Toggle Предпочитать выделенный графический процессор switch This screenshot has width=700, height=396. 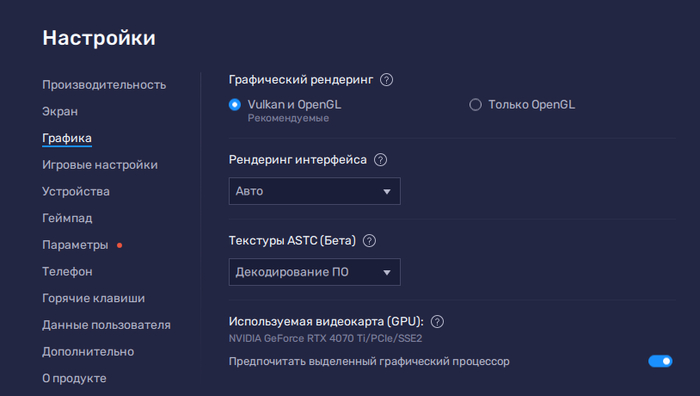tap(660, 361)
